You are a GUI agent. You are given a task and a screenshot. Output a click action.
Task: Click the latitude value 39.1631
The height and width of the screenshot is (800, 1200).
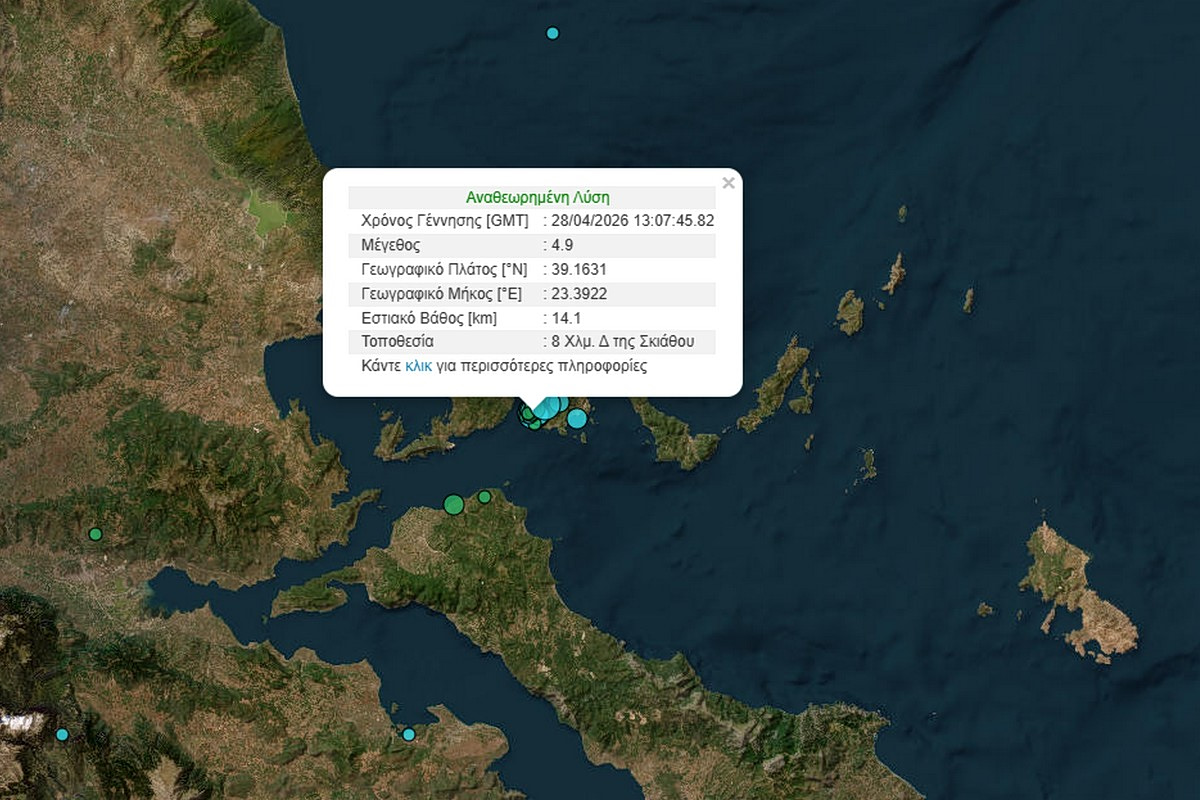pyautogui.click(x=578, y=269)
